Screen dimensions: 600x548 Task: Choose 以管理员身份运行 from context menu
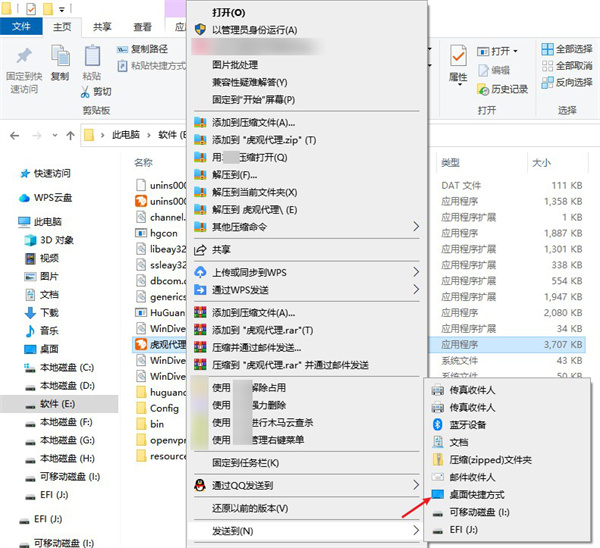tap(255, 30)
